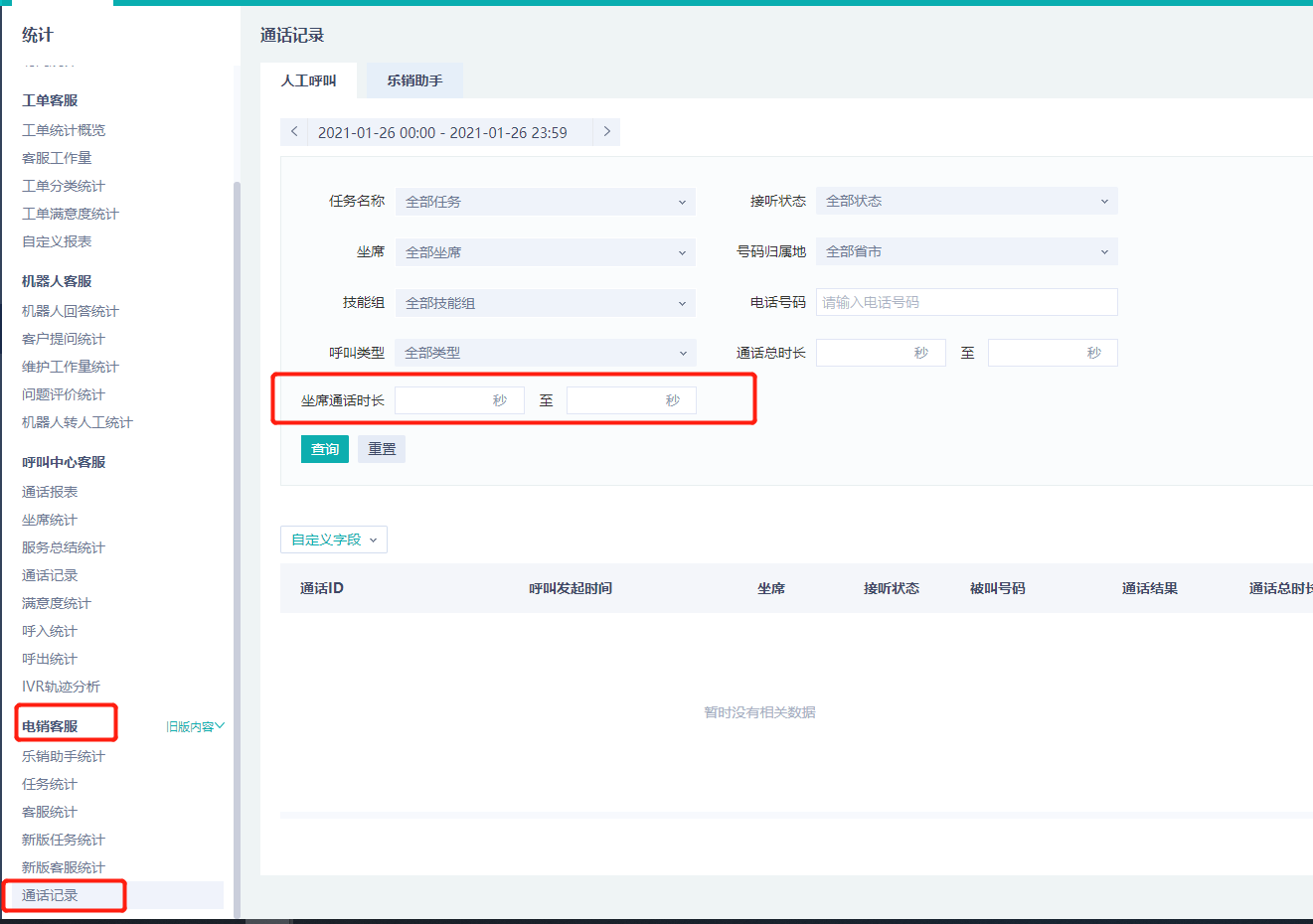Open 工单满意度统计 in sidebar

click(71, 214)
